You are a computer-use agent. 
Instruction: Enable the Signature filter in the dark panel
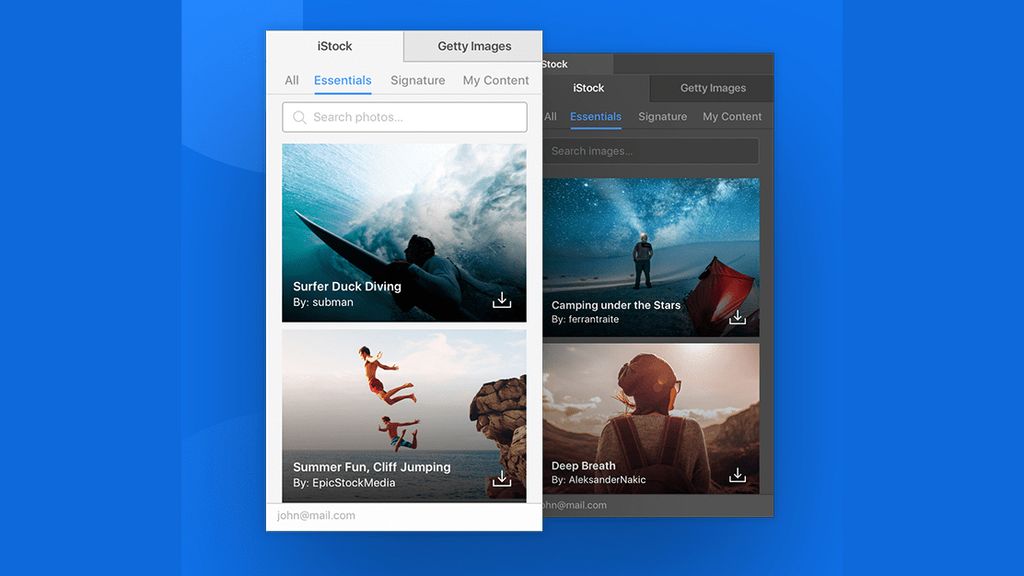click(662, 116)
